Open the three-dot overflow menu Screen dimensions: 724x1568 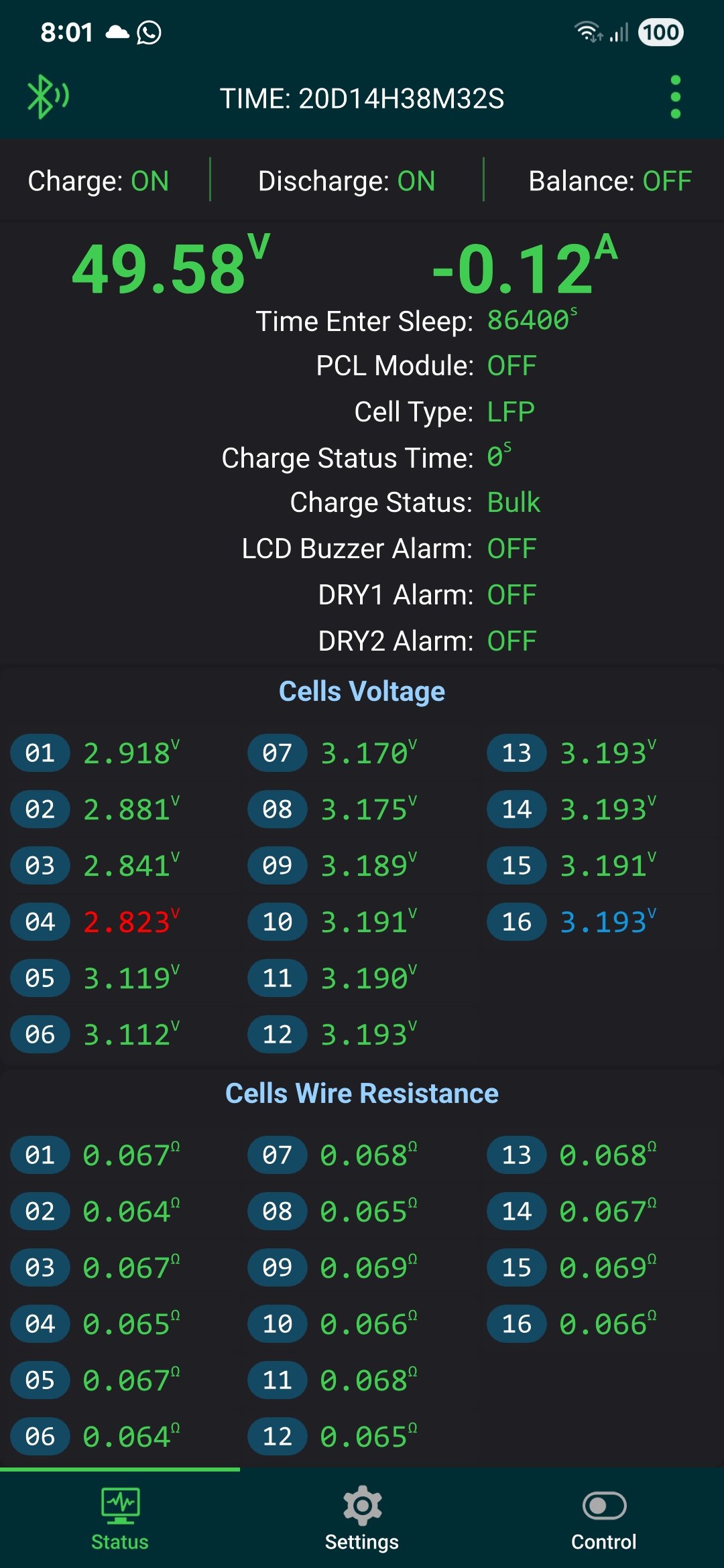675,97
